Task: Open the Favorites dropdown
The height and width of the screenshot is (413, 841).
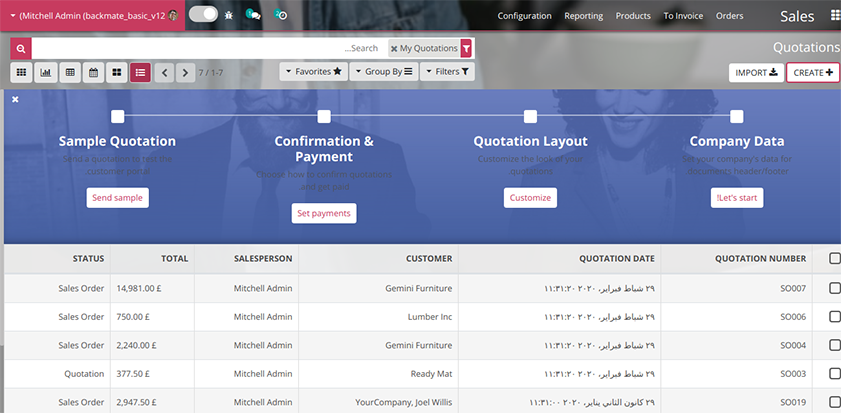Action: tap(314, 71)
